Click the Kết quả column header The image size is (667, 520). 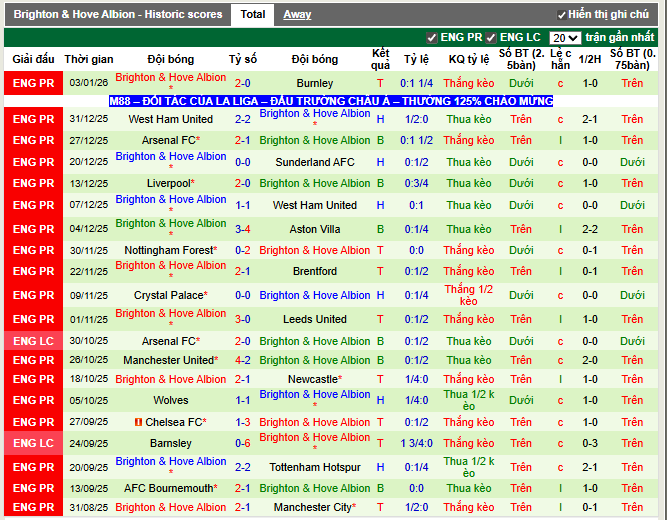(x=380, y=59)
